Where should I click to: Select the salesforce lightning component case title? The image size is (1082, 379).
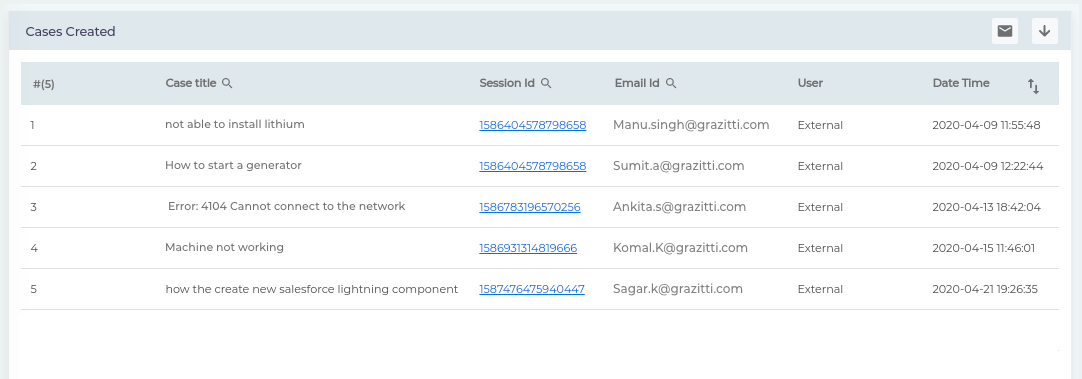click(x=312, y=290)
